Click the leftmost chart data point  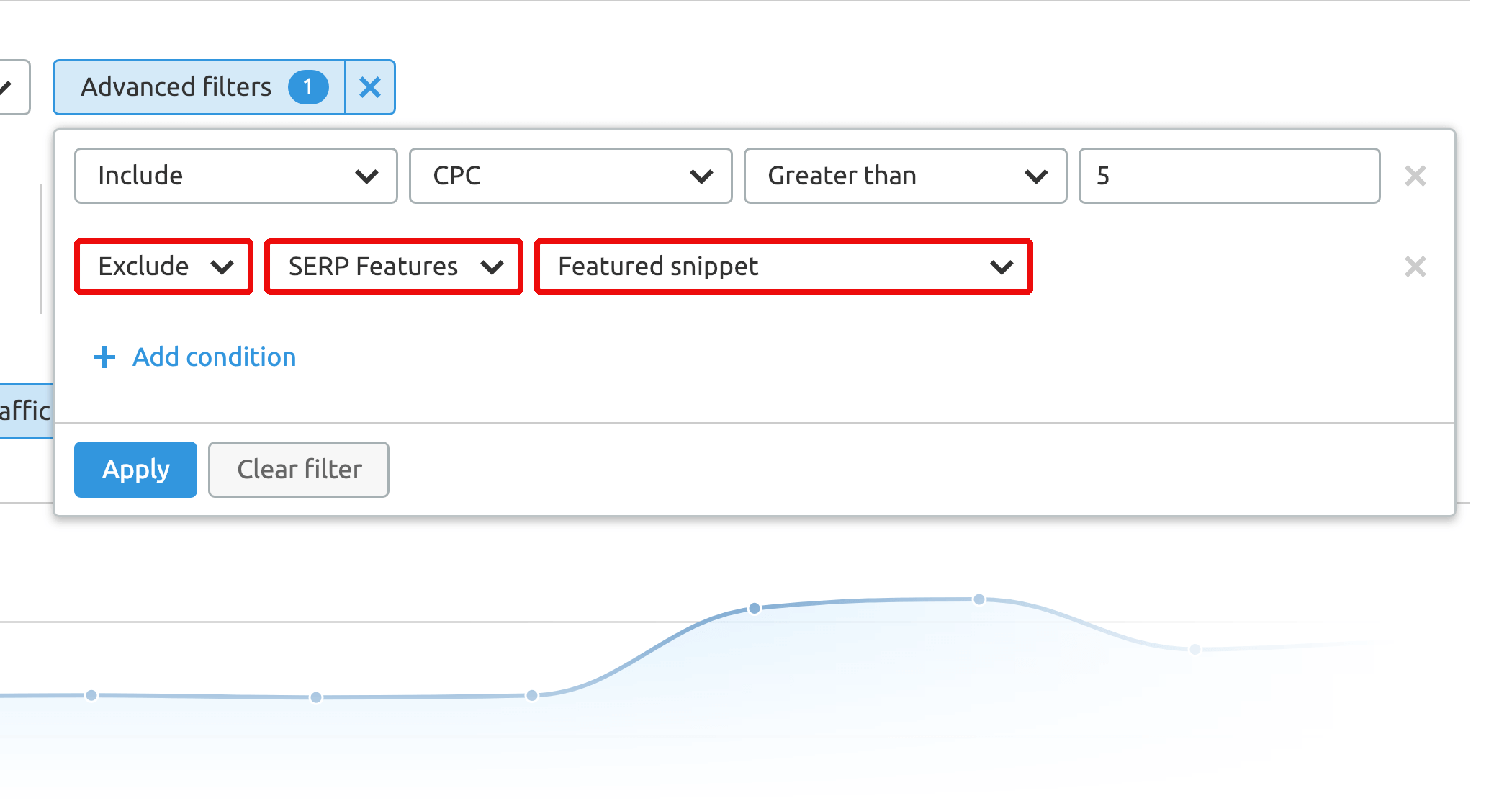[x=91, y=695]
